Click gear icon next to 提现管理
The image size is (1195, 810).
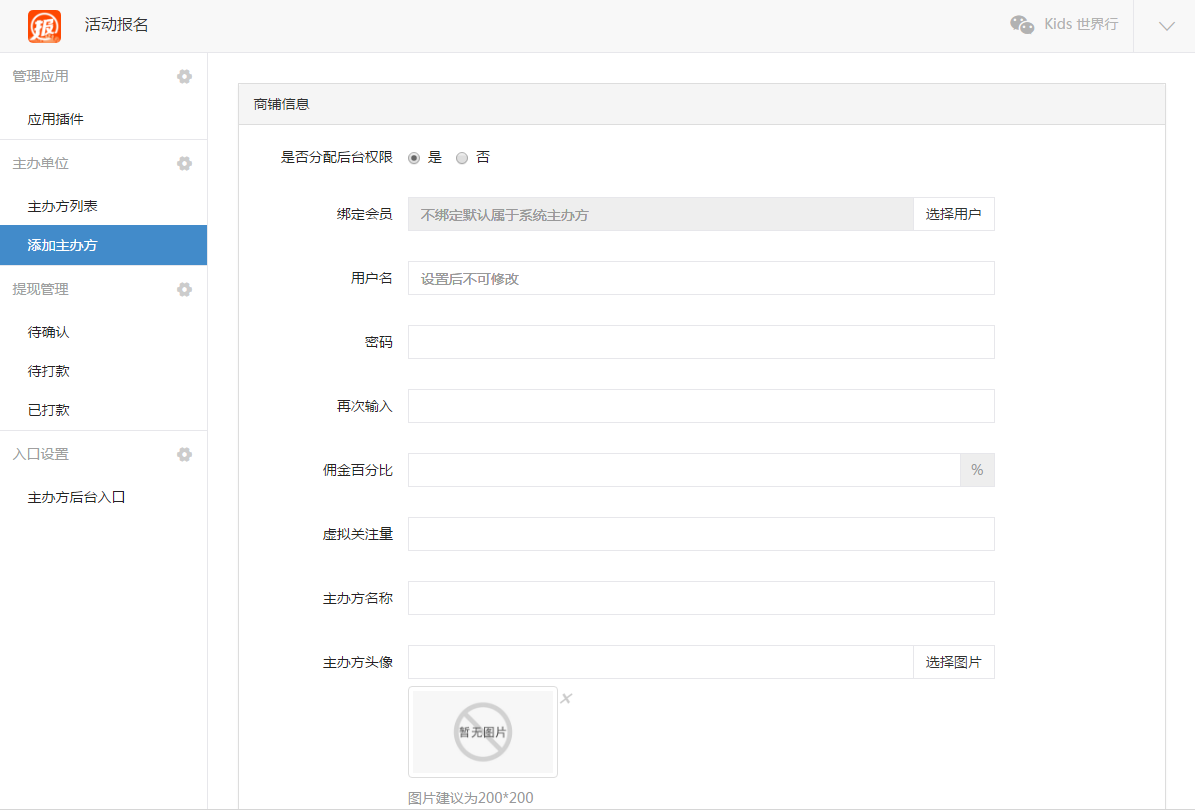click(184, 290)
